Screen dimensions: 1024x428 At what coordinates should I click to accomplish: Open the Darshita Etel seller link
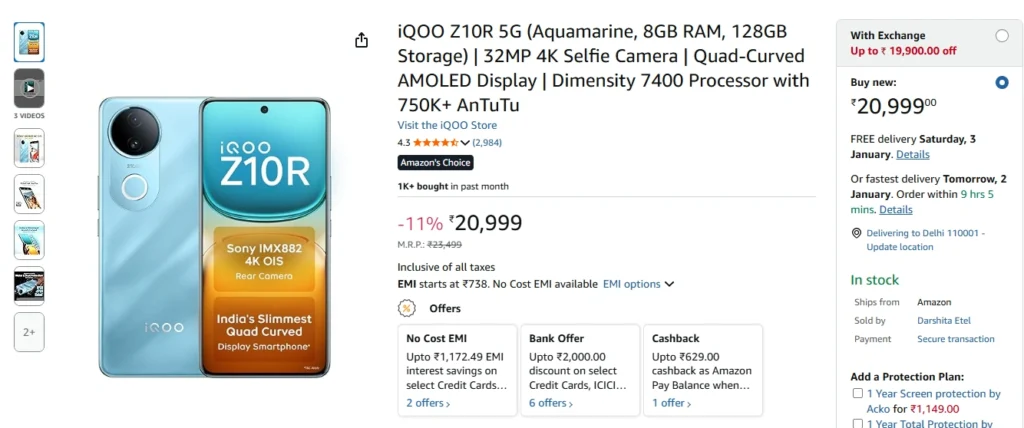click(944, 321)
